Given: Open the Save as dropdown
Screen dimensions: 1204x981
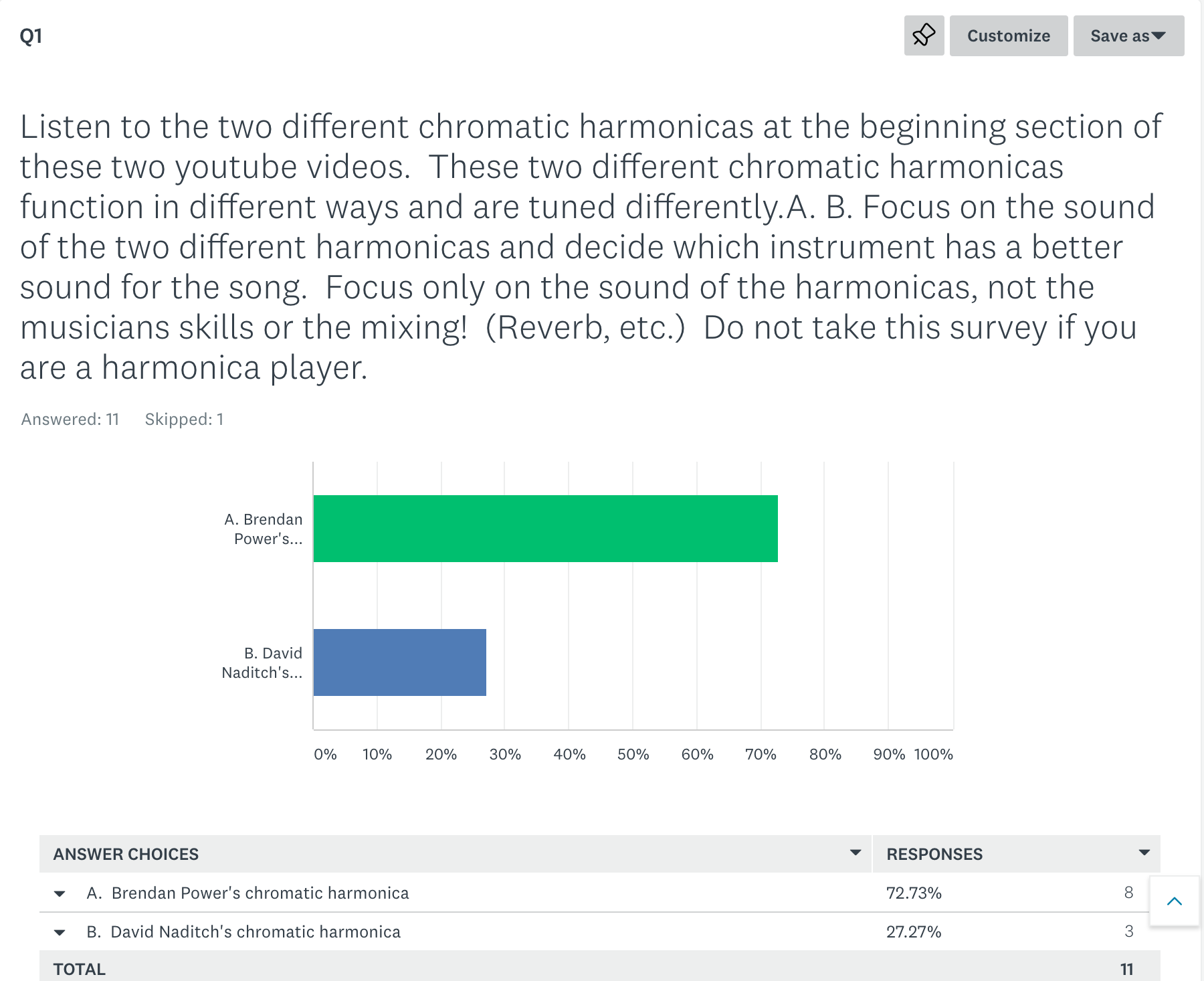Looking at the screenshot, I should [1128, 35].
